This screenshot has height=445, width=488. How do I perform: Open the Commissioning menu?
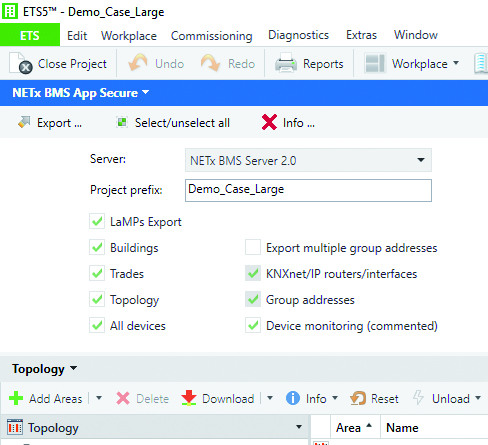[212, 36]
